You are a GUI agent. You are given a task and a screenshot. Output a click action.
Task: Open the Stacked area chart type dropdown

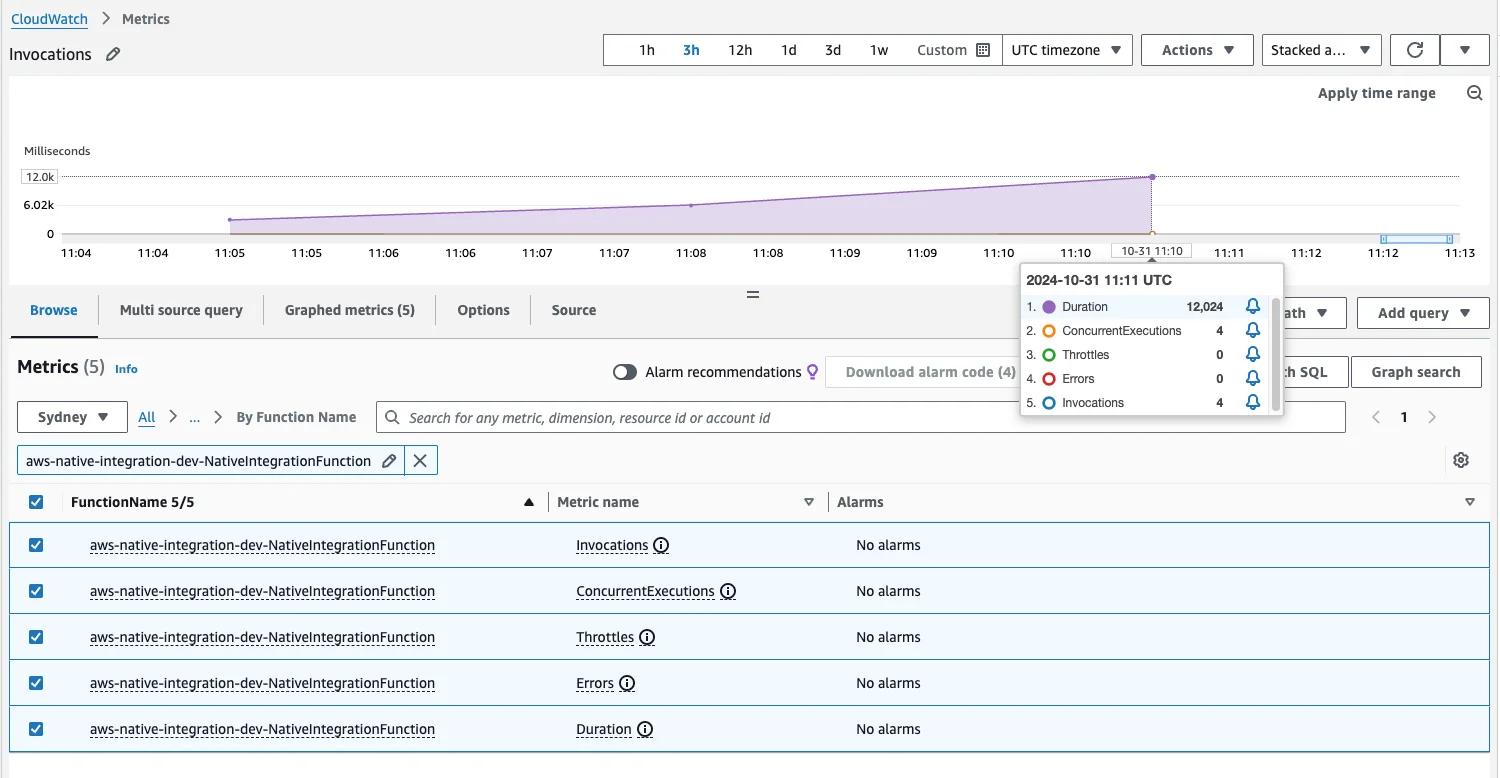click(x=1320, y=49)
